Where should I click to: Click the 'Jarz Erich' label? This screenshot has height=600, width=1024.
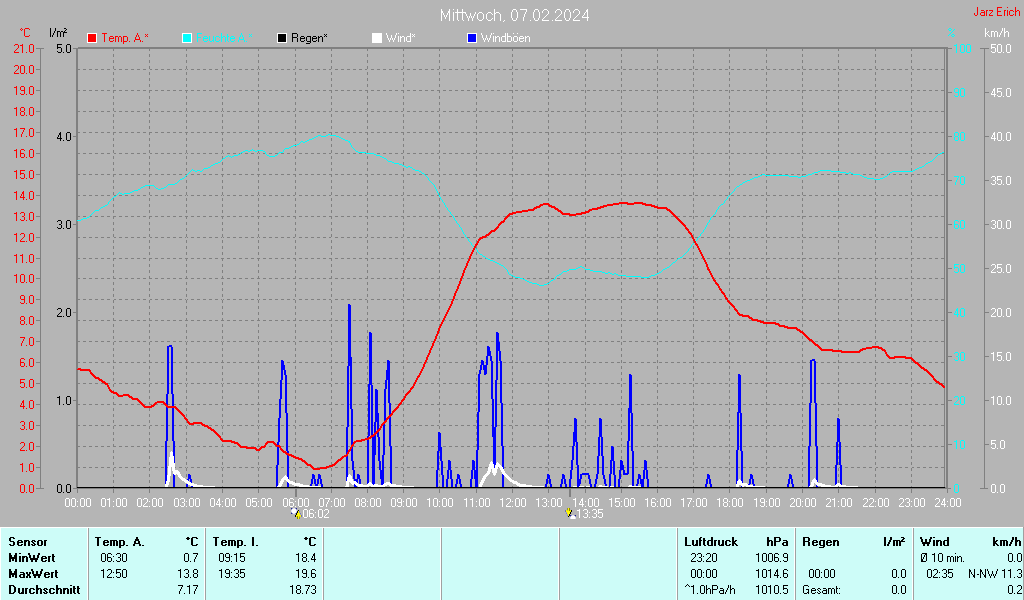coord(997,12)
